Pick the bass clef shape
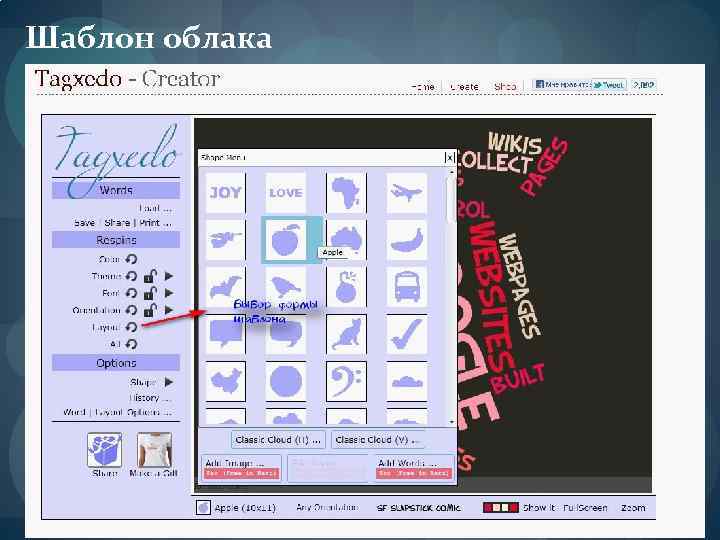 (x=346, y=381)
